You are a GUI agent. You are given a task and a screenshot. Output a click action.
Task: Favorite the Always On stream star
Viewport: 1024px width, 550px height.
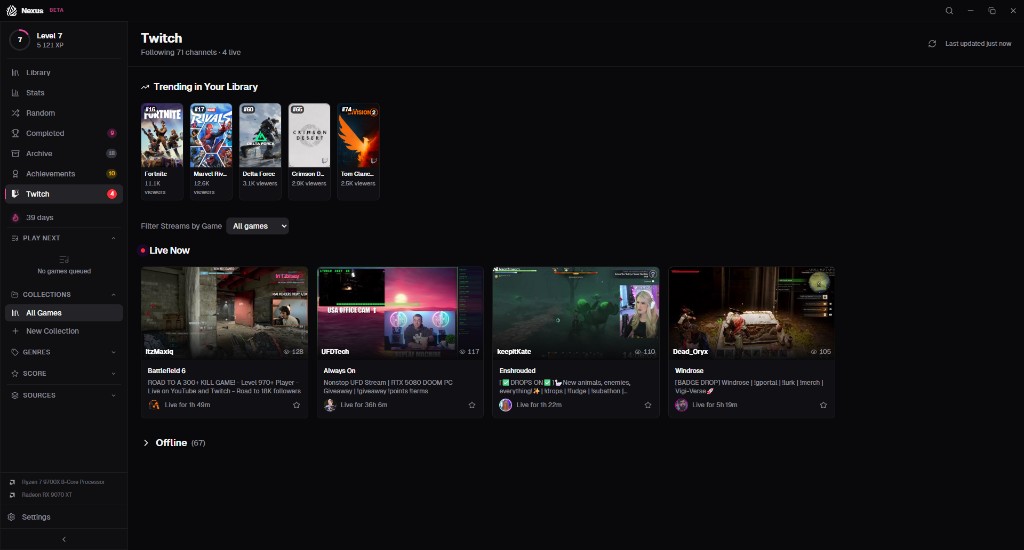click(472, 405)
